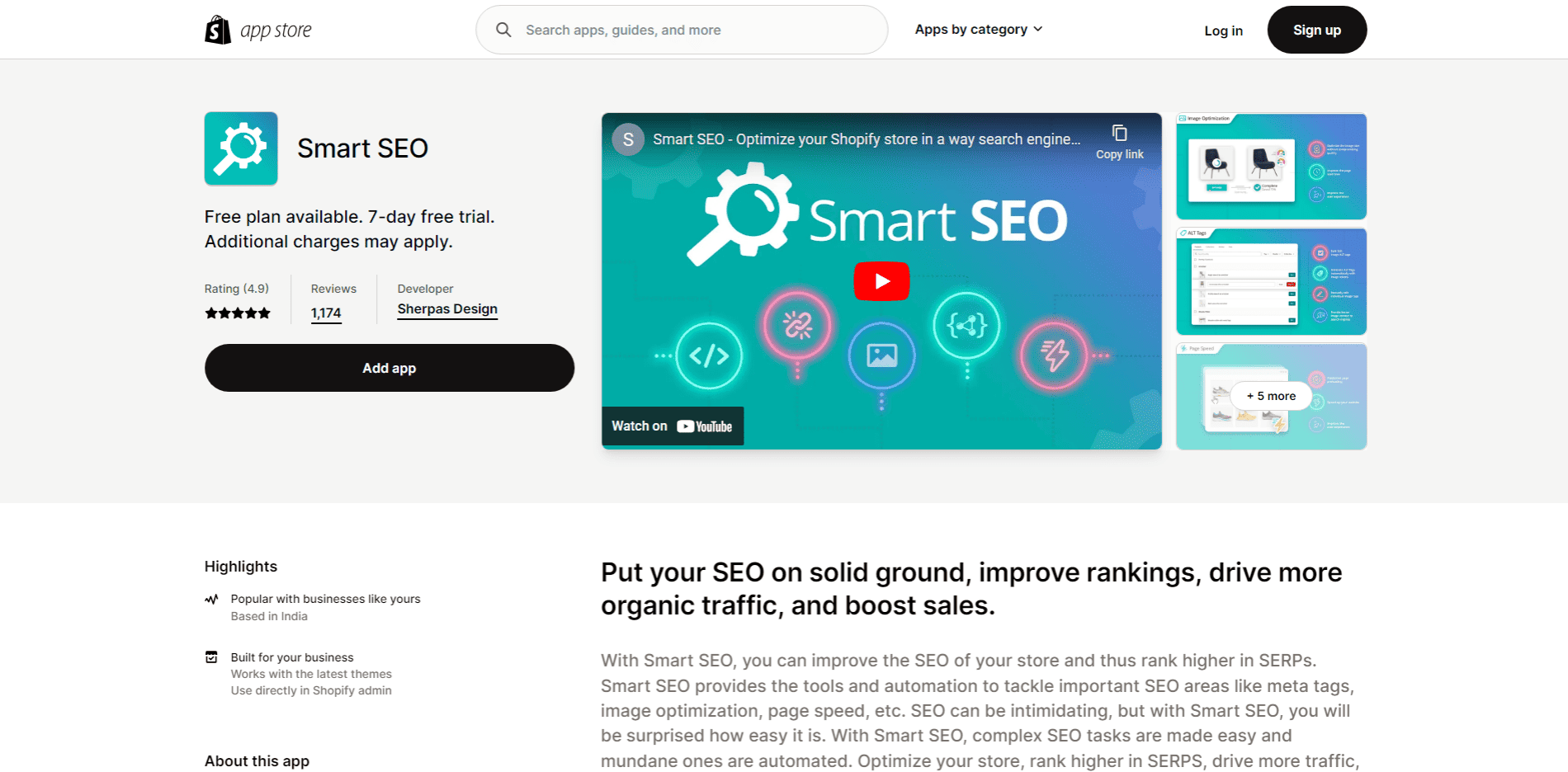Image resolution: width=1568 pixels, height=772 pixels.
Task: Click the Rating (4.9) label
Action: coord(237,289)
